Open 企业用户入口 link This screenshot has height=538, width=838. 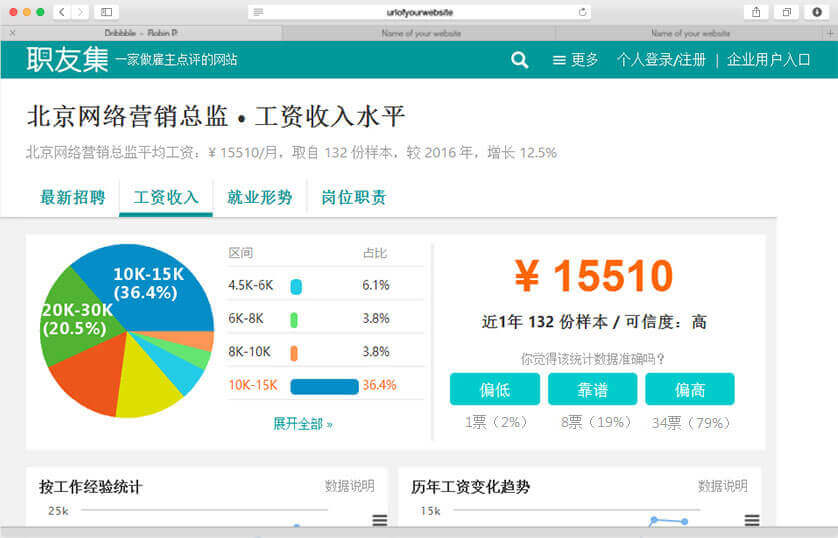pyautogui.click(x=769, y=60)
